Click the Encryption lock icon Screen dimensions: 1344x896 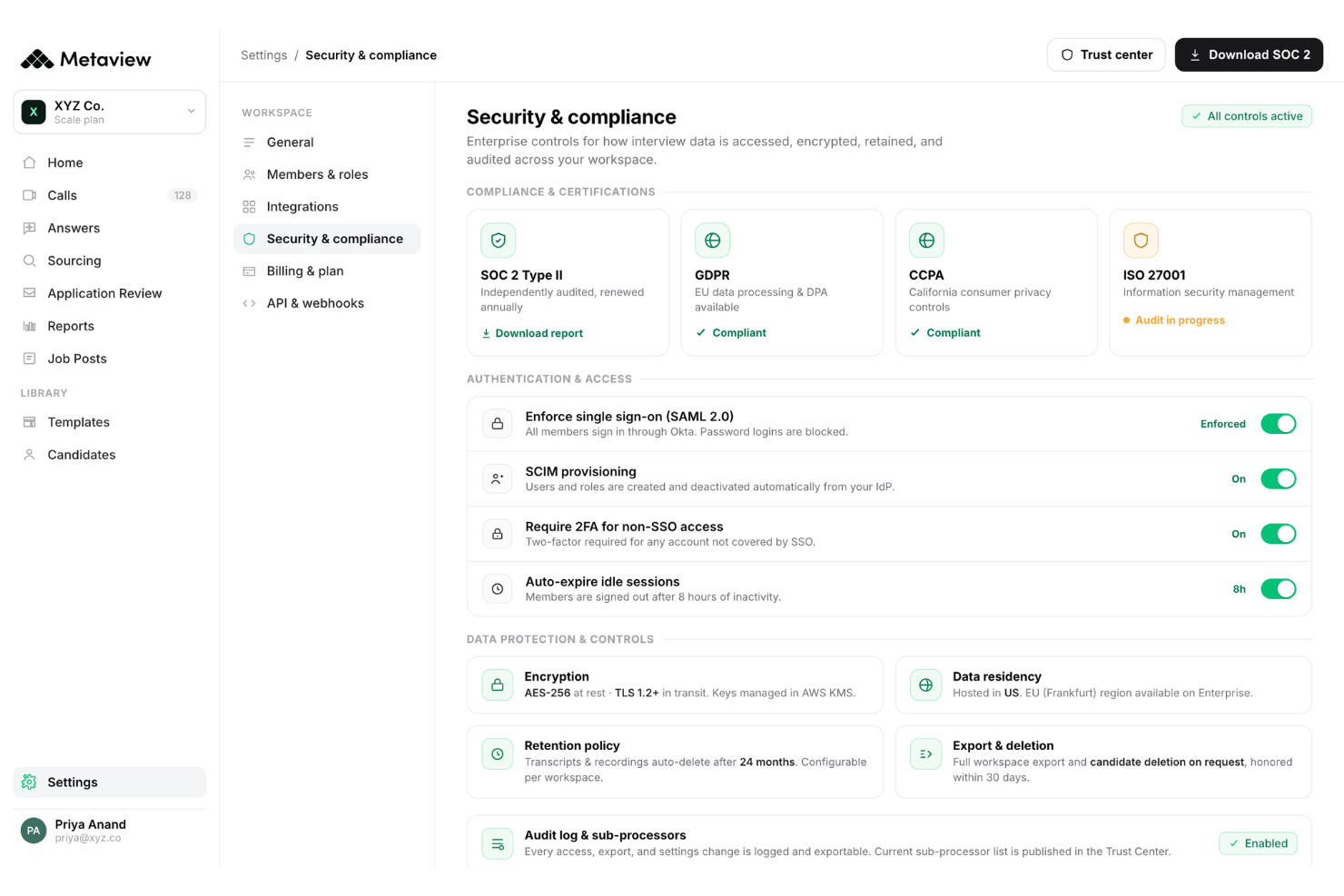[x=497, y=685]
